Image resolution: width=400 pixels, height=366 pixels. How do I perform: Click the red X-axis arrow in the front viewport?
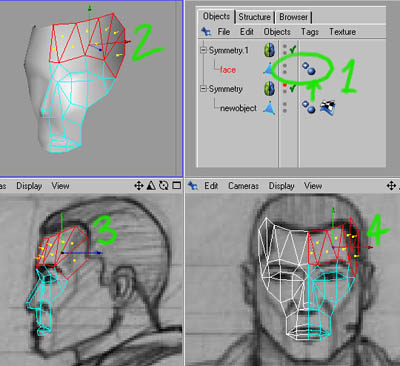pos(369,247)
